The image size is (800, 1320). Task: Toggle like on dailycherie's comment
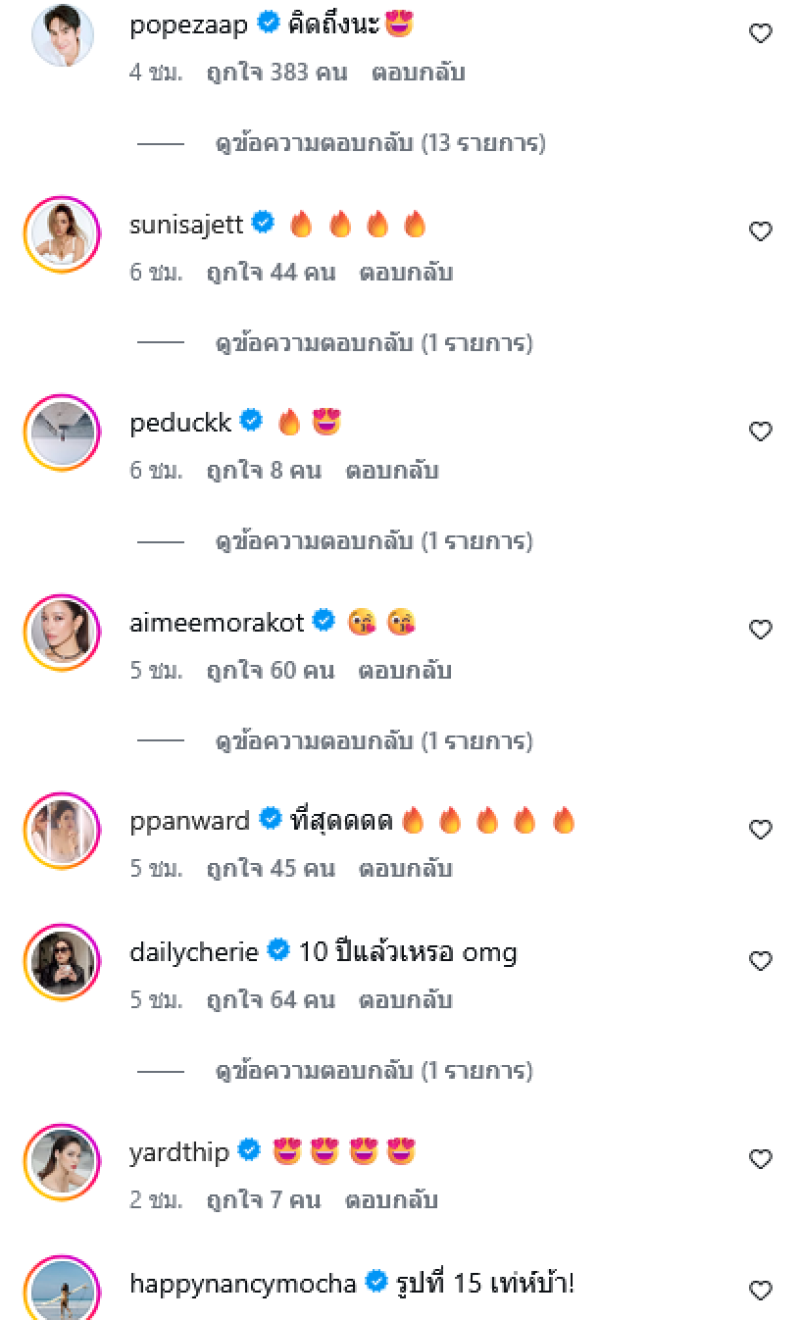pyautogui.click(x=761, y=961)
